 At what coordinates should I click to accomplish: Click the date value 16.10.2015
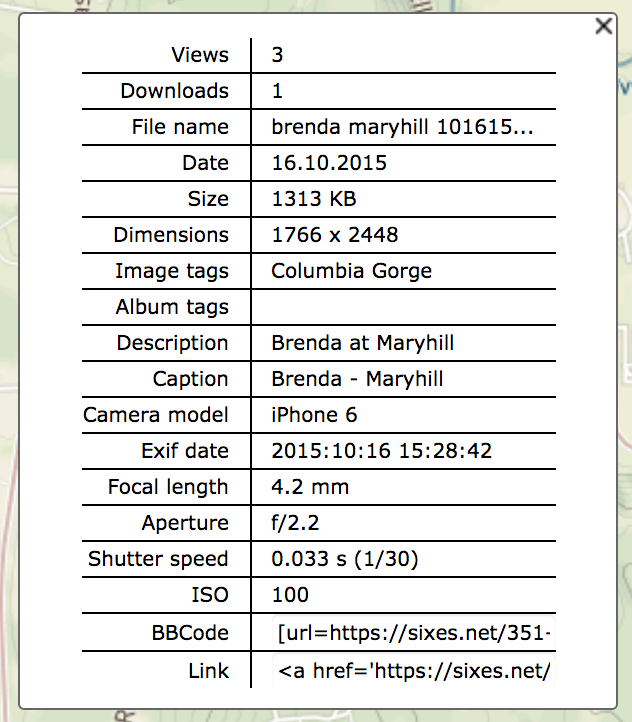click(x=329, y=163)
